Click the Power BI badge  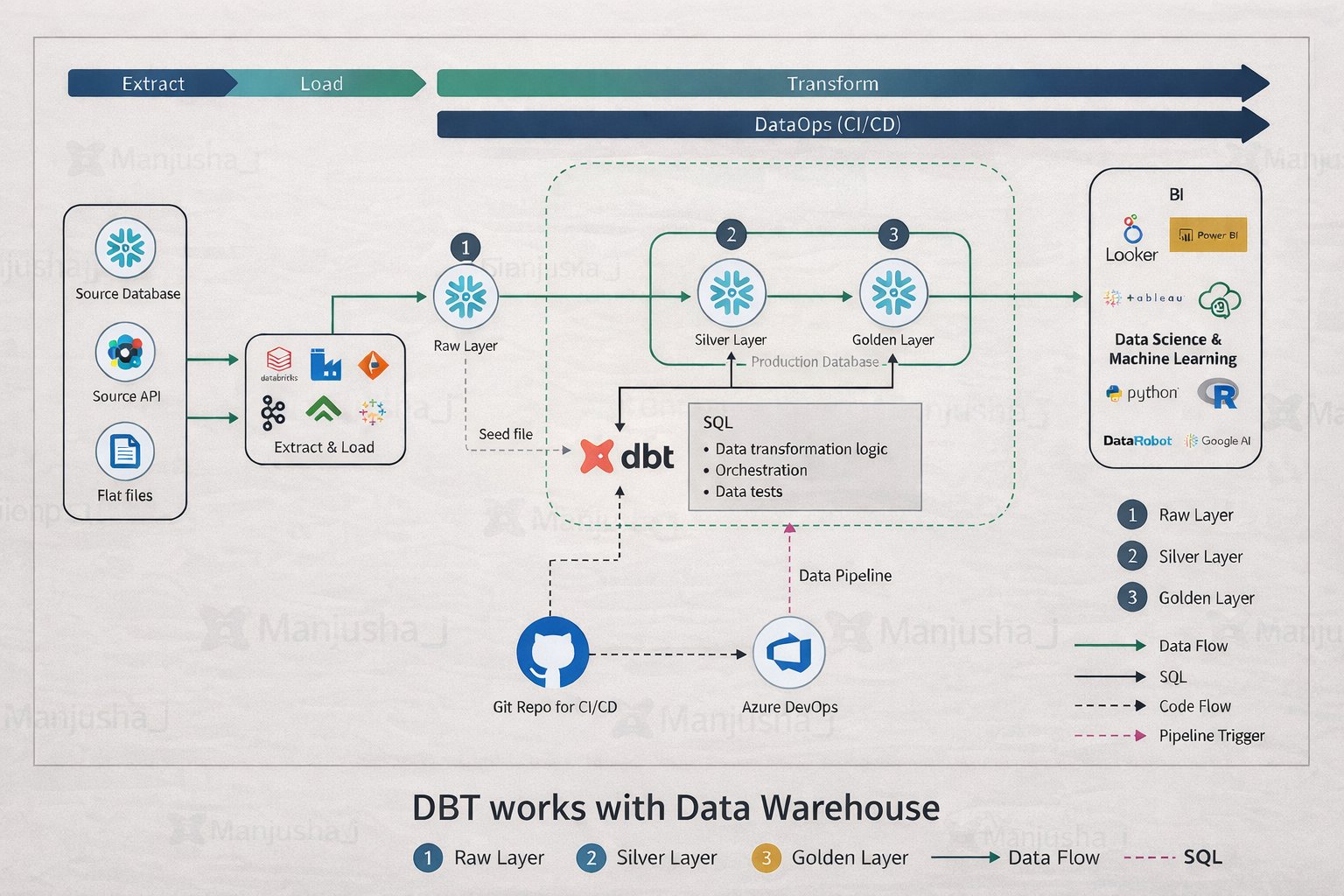1207,234
